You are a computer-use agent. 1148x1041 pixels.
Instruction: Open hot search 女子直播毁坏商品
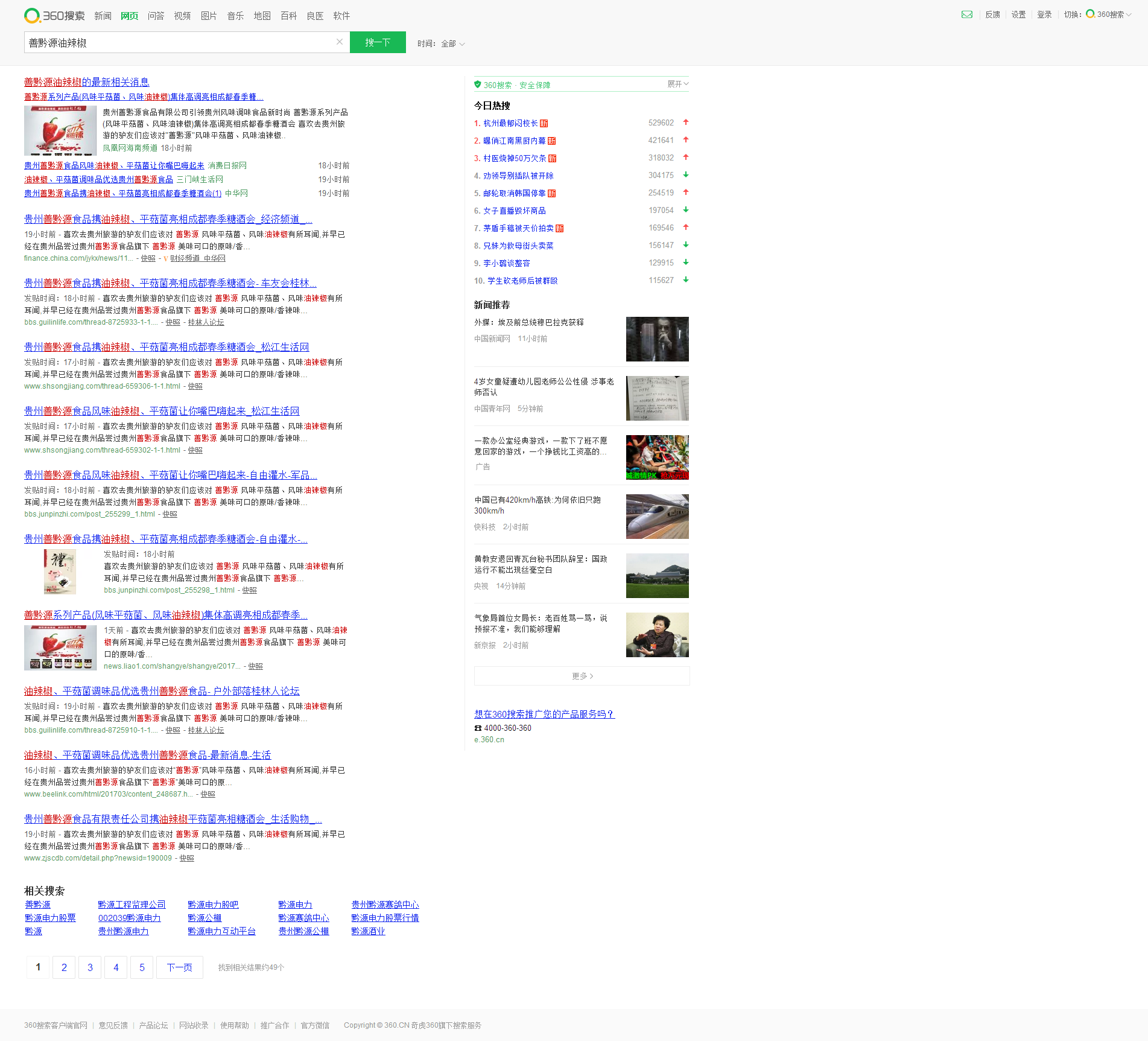[x=514, y=211]
